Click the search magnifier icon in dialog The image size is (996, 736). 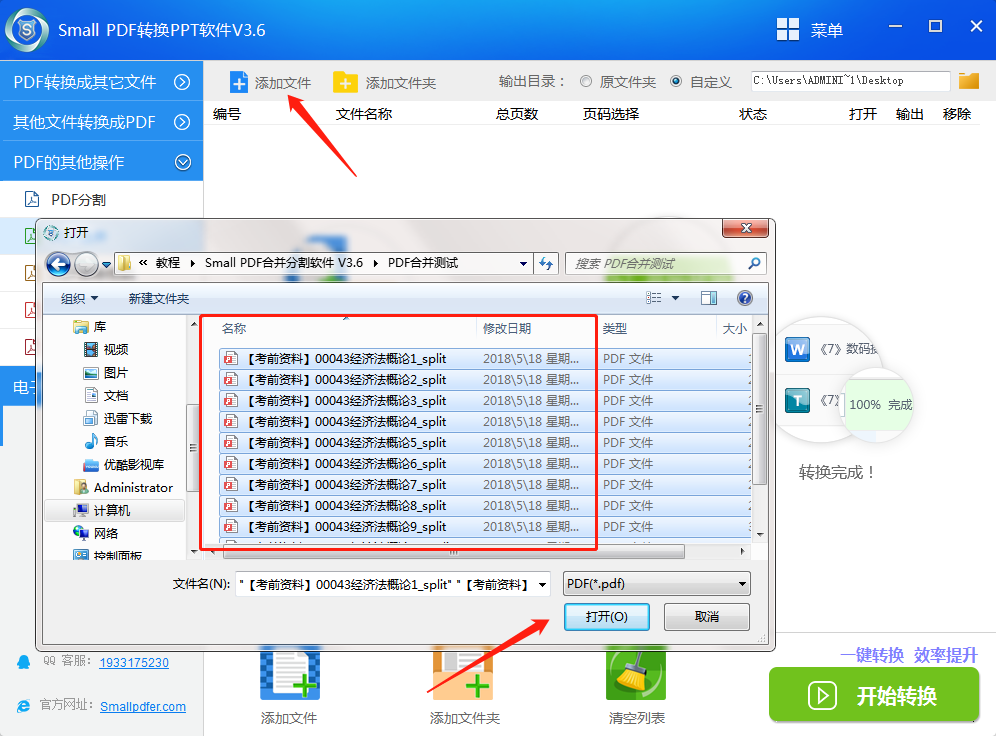(754, 263)
